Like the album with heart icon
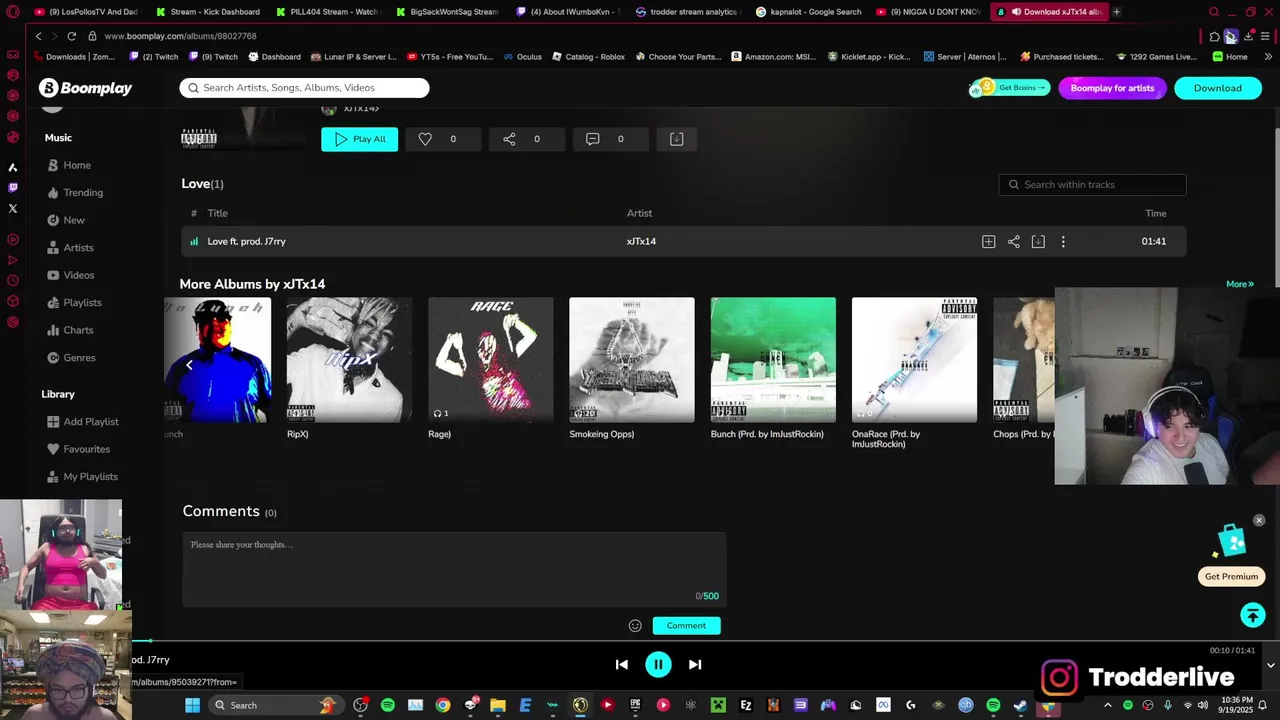The height and width of the screenshot is (720, 1280). (x=425, y=139)
